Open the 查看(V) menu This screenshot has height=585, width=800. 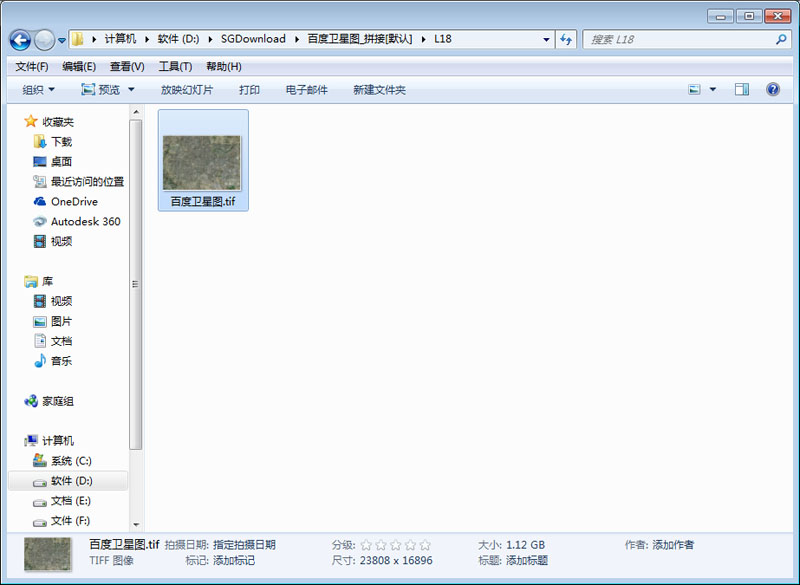[127, 66]
